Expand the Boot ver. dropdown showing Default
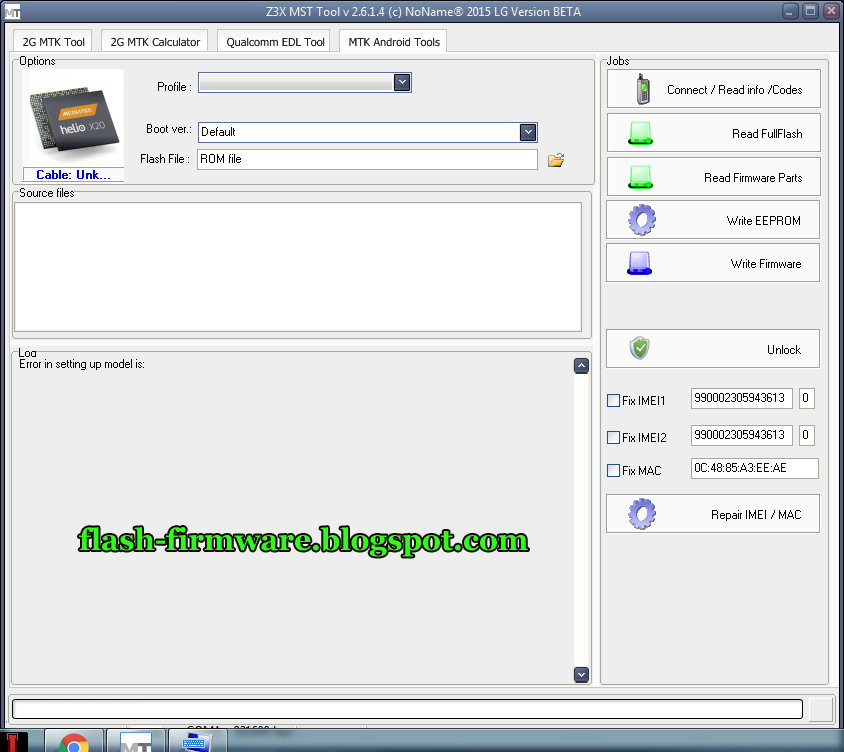 528,131
